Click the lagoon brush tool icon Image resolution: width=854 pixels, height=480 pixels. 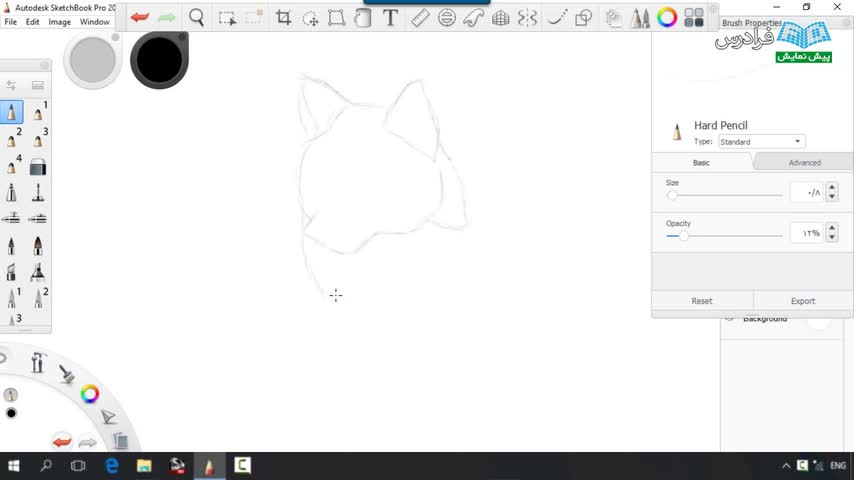[x=66, y=373]
